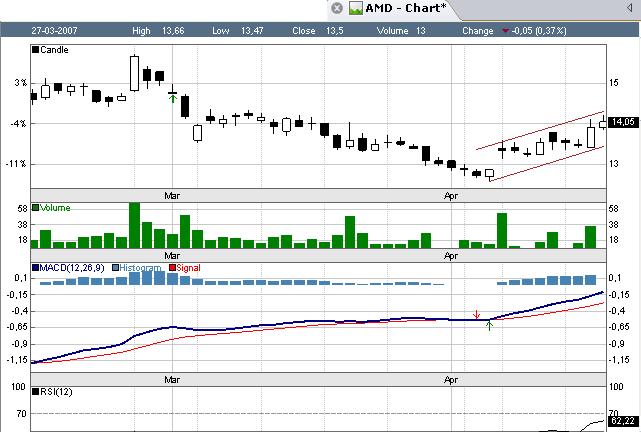Click the tab scroll left arrow
The width and height of the screenshot is (641, 432).
click(x=629, y=8)
